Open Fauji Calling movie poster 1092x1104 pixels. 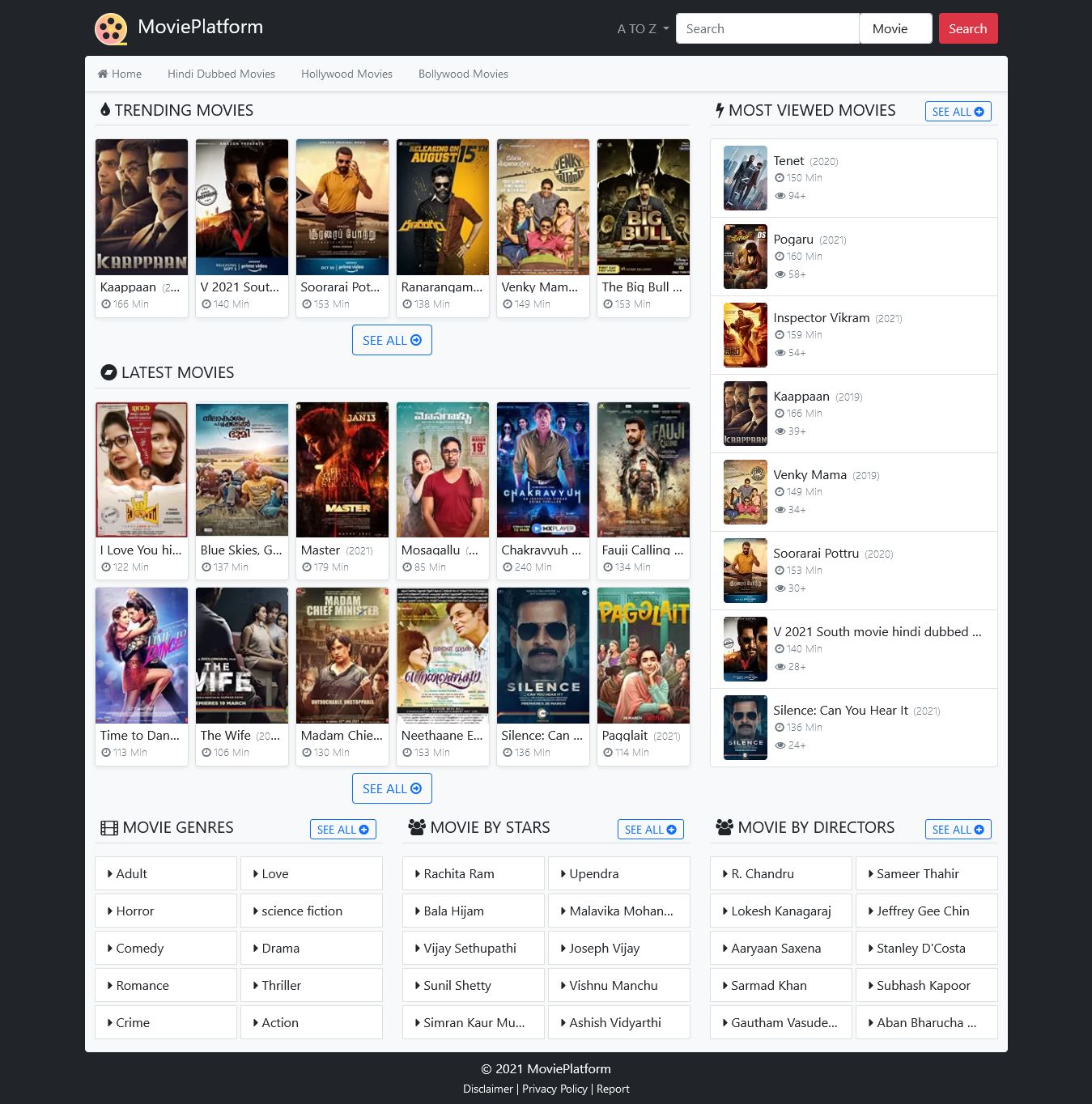pos(644,469)
